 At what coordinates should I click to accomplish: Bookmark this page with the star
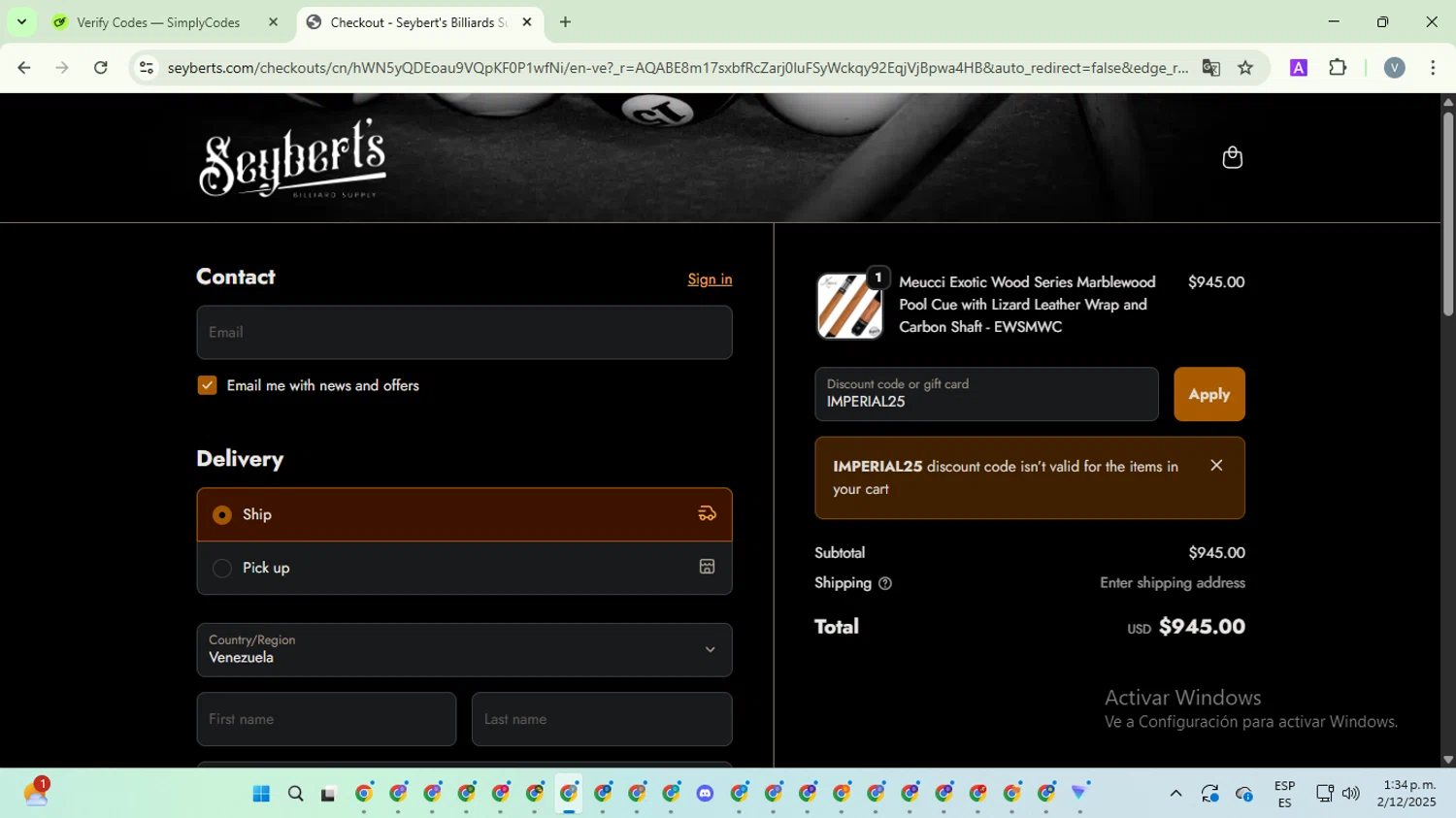[x=1245, y=68]
